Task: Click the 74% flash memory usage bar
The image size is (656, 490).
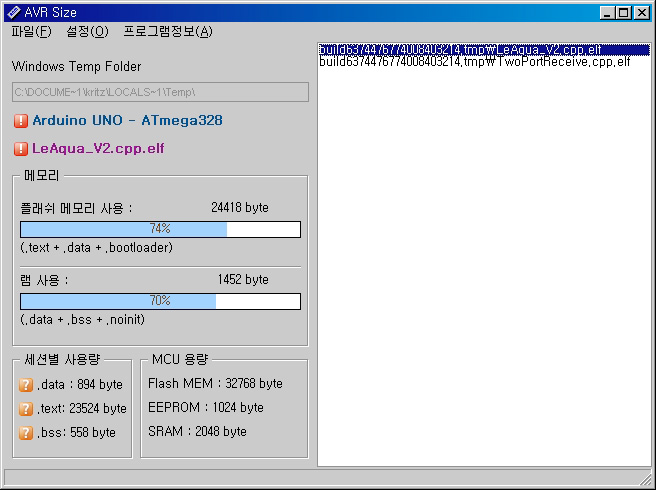Action: (x=160, y=229)
